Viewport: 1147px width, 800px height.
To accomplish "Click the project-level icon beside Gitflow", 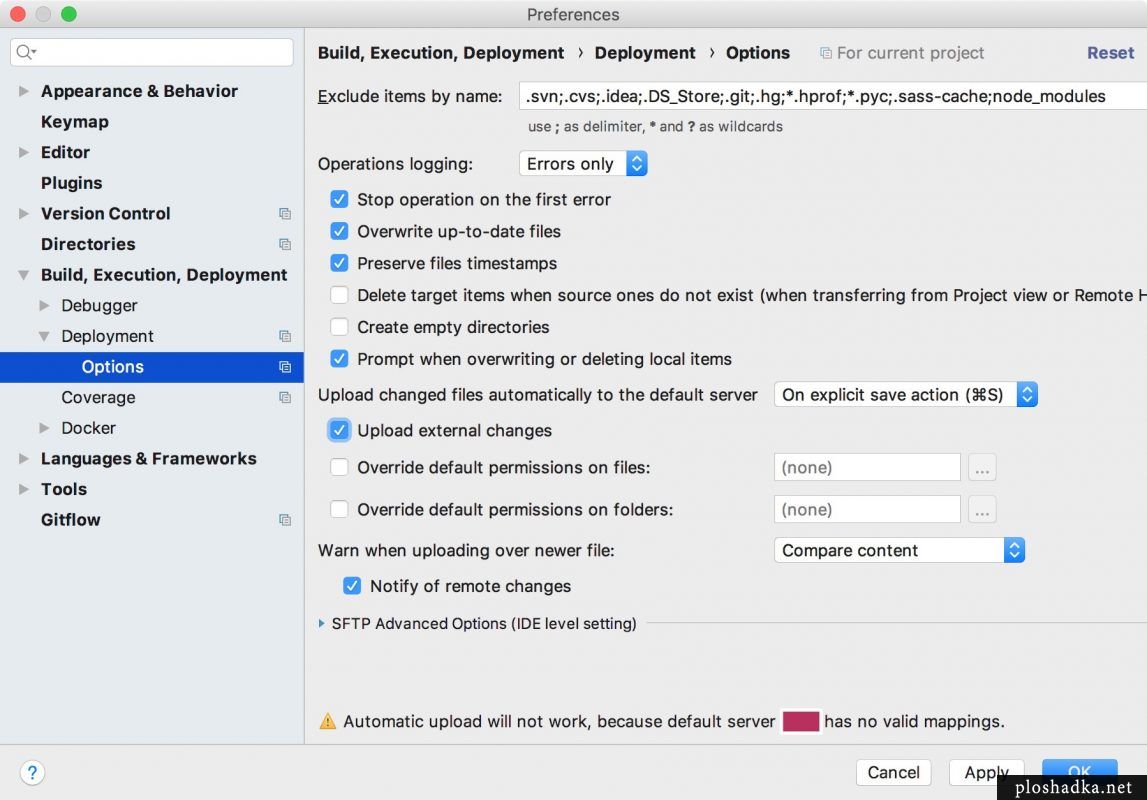I will pyautogui.click(x=285, y=519).
